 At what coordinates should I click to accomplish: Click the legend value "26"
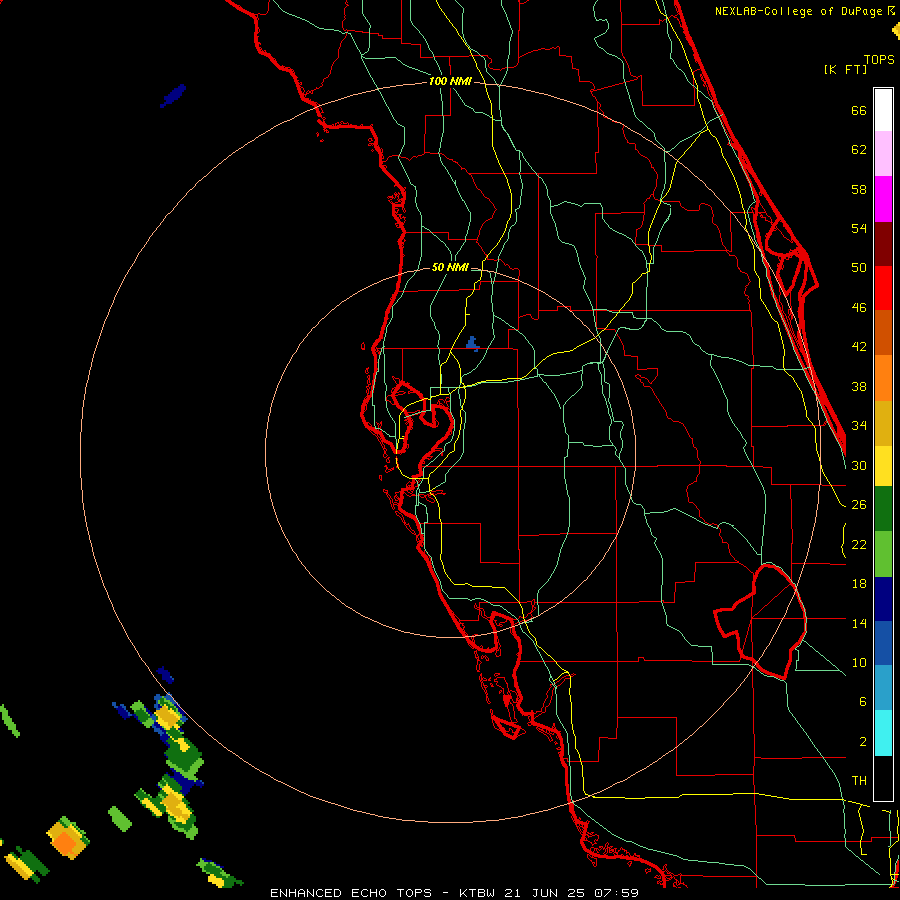click(x=859, y=505)
